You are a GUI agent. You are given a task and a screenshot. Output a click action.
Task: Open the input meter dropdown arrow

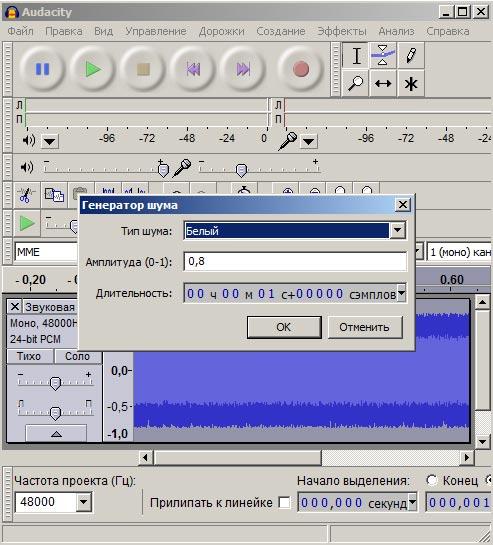pyautogui.click(x=308, y=141)
